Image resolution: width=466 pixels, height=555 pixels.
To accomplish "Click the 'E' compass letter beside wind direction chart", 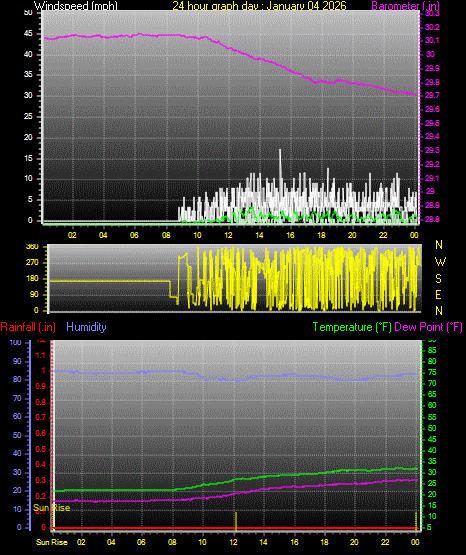I will point(438,294).
